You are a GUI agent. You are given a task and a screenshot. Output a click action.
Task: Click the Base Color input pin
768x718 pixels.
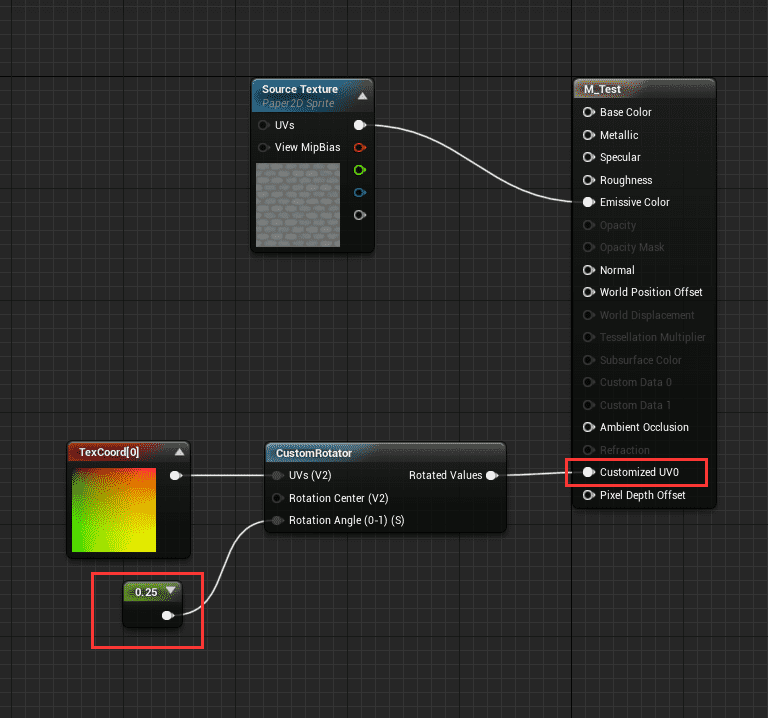pos(589,112)
